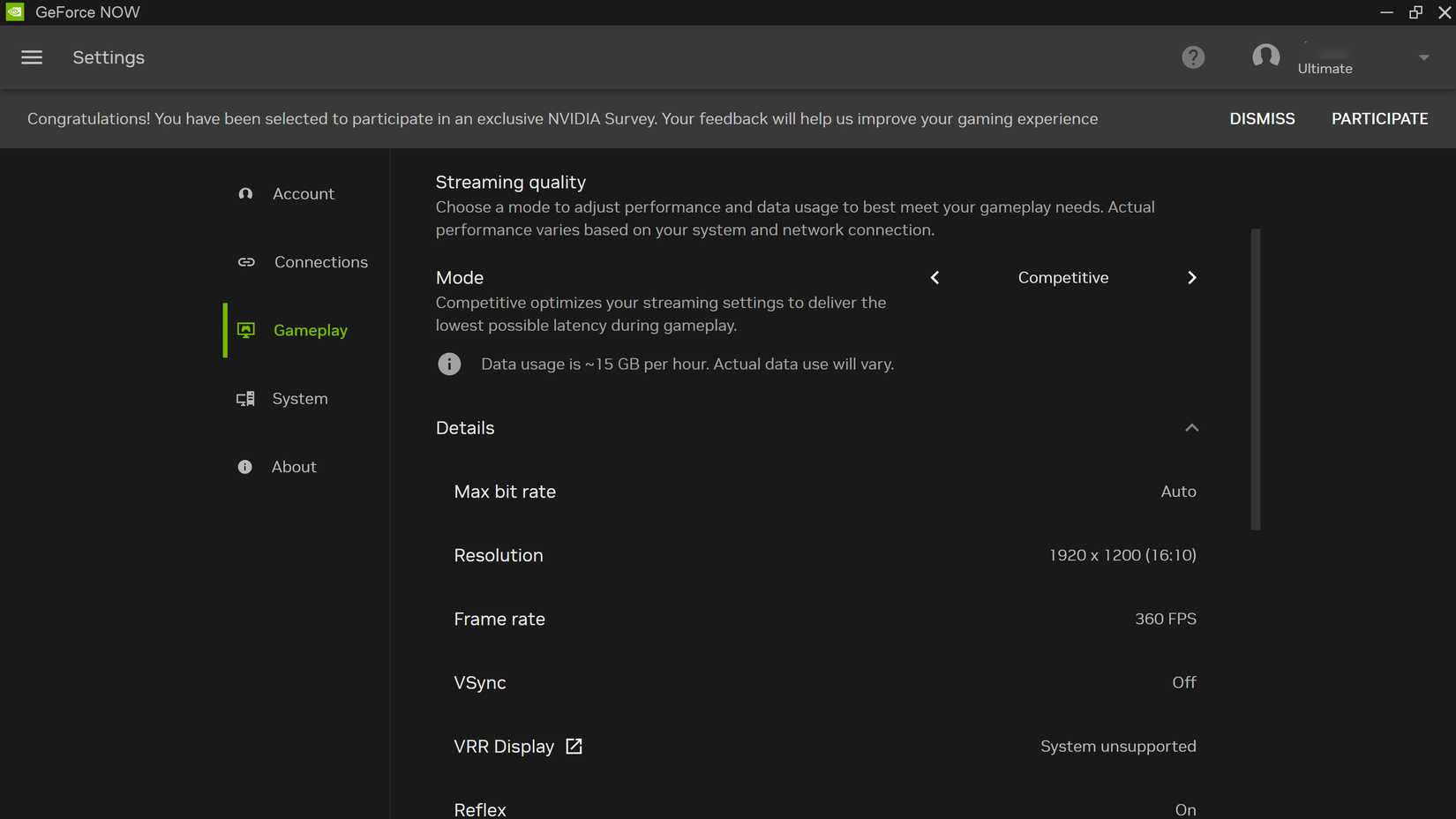
Task: Click the VRR Display label
Action: (x=504, y=747)
